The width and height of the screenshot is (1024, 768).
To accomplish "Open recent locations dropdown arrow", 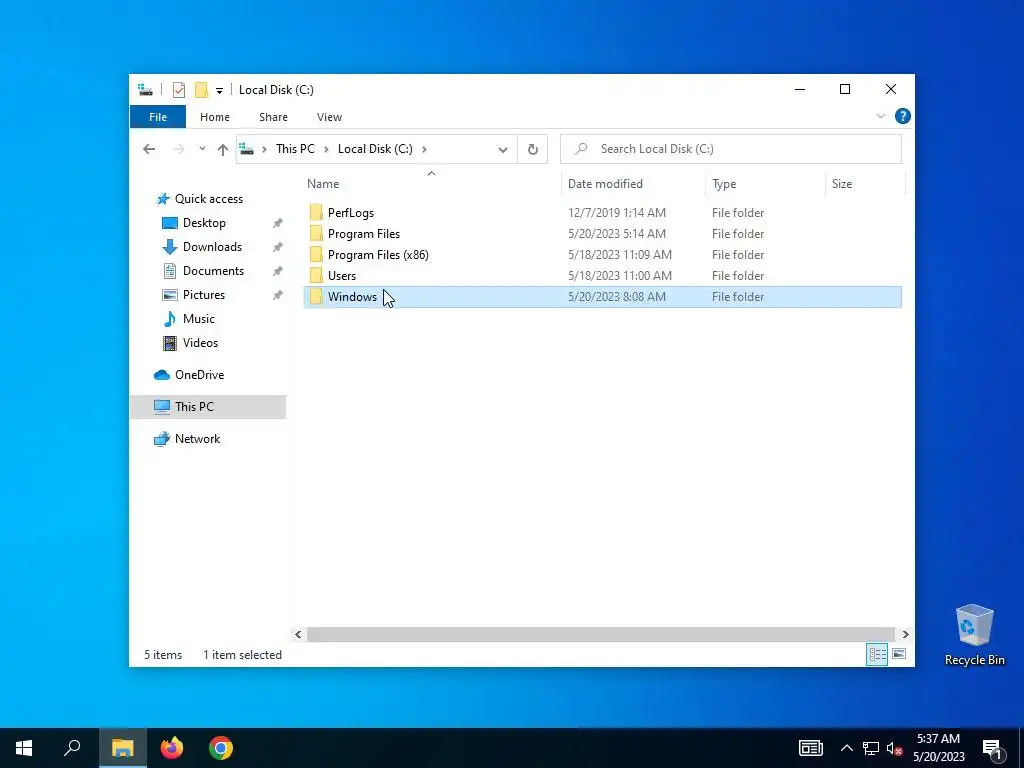I will pyautogui.click(x=202, y=149).
